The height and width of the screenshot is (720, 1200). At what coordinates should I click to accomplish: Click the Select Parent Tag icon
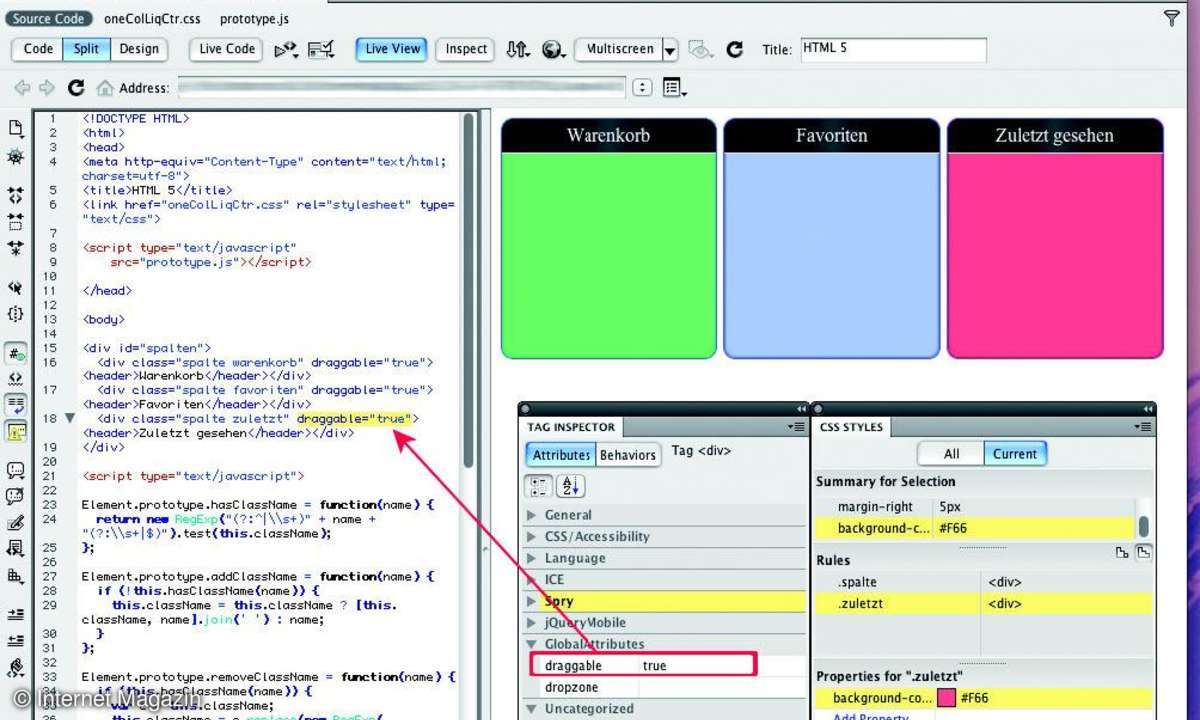[16, 288]
